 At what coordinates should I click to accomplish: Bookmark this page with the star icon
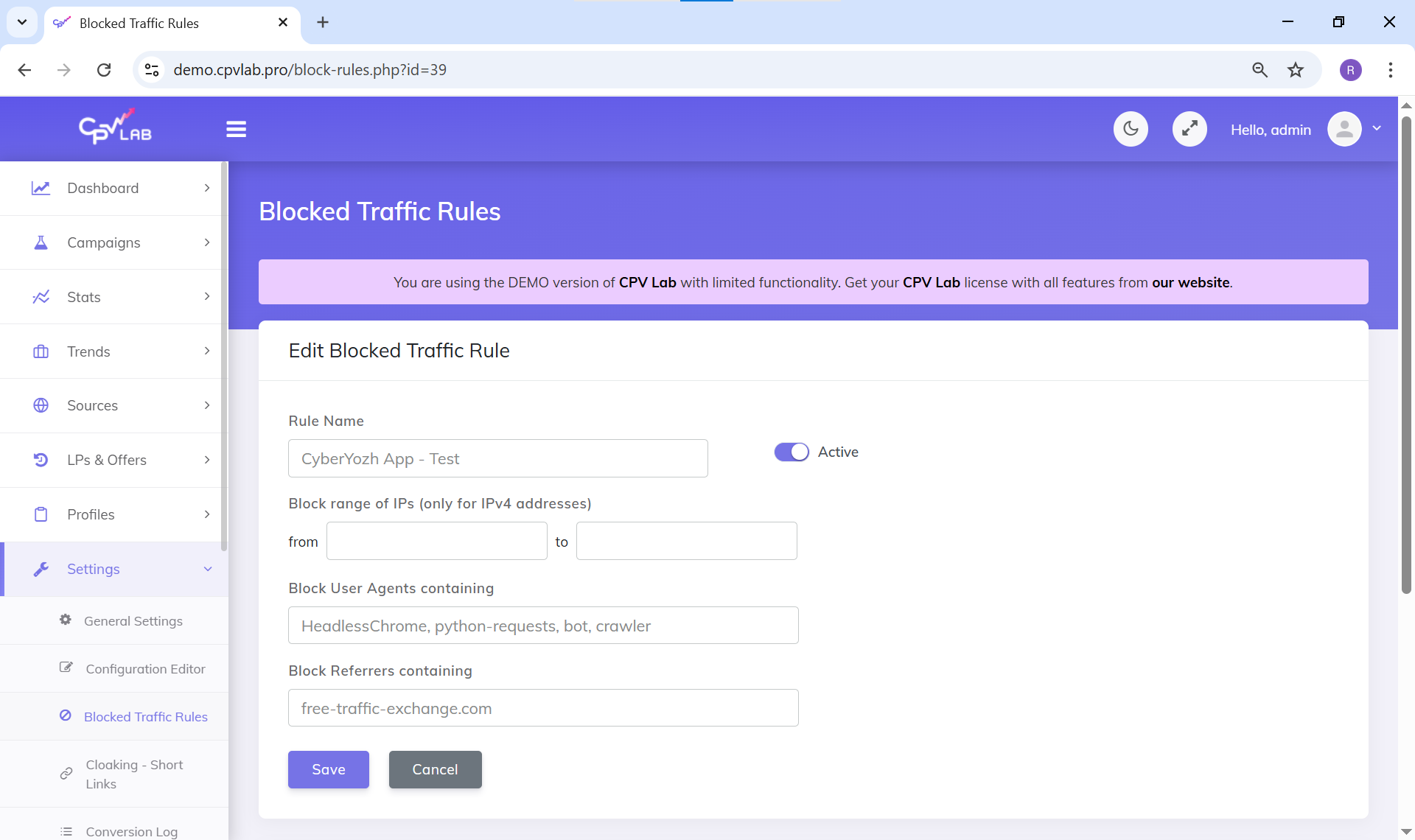(1296, 70)
